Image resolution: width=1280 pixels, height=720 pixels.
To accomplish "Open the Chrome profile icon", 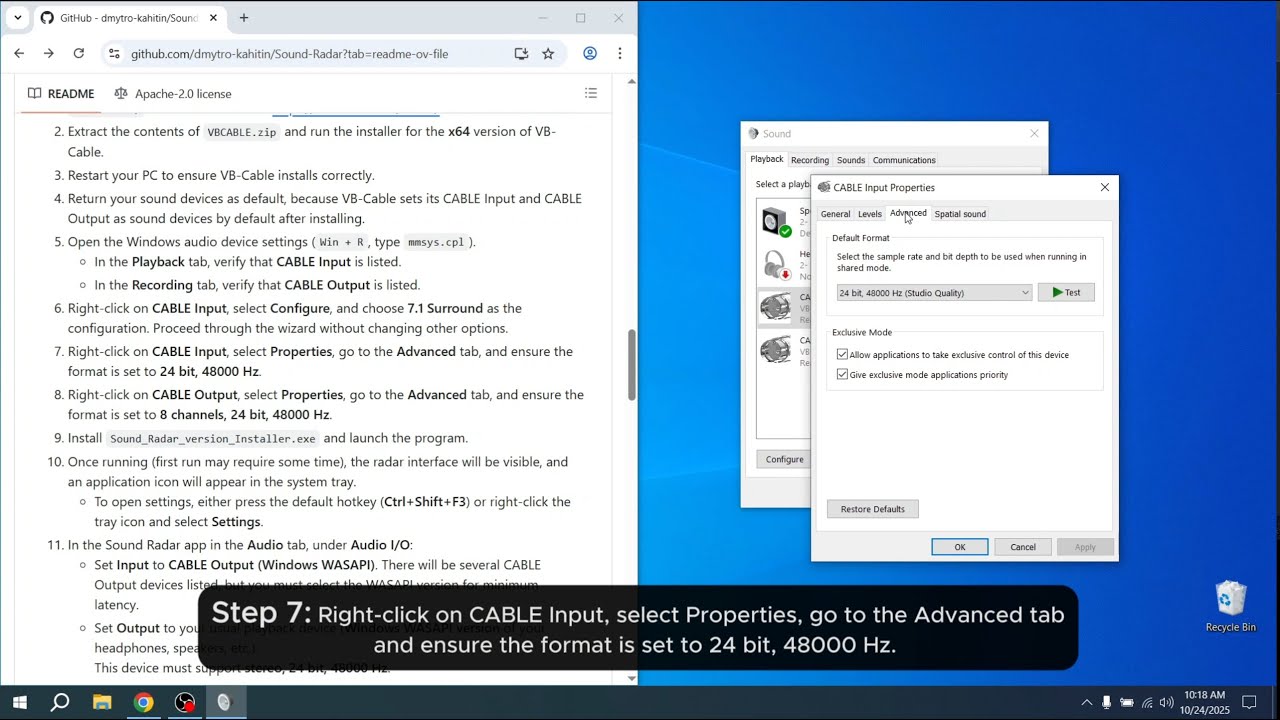I will 590,54.
